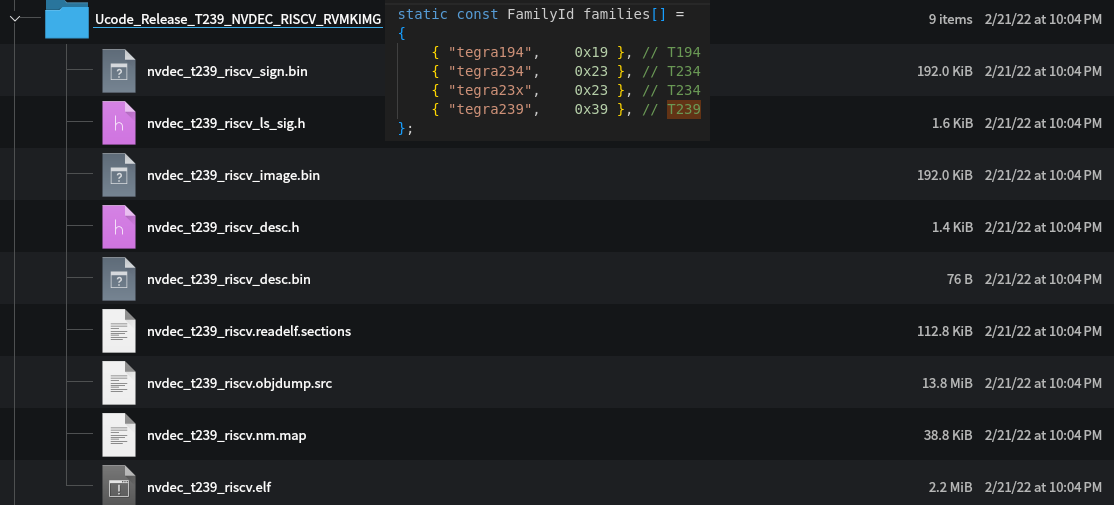Click the 1.4 KiB size value

point(952,227)
